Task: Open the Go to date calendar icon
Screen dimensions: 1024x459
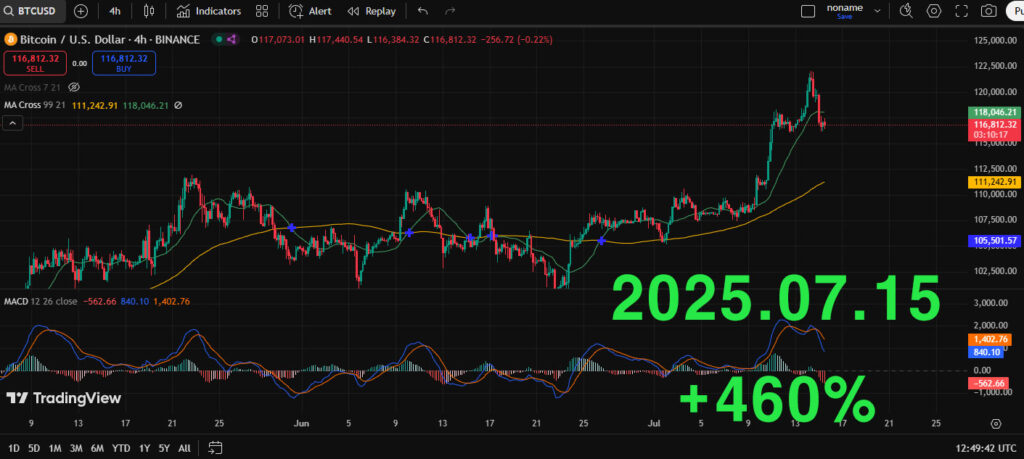Action: pos(216,448)
